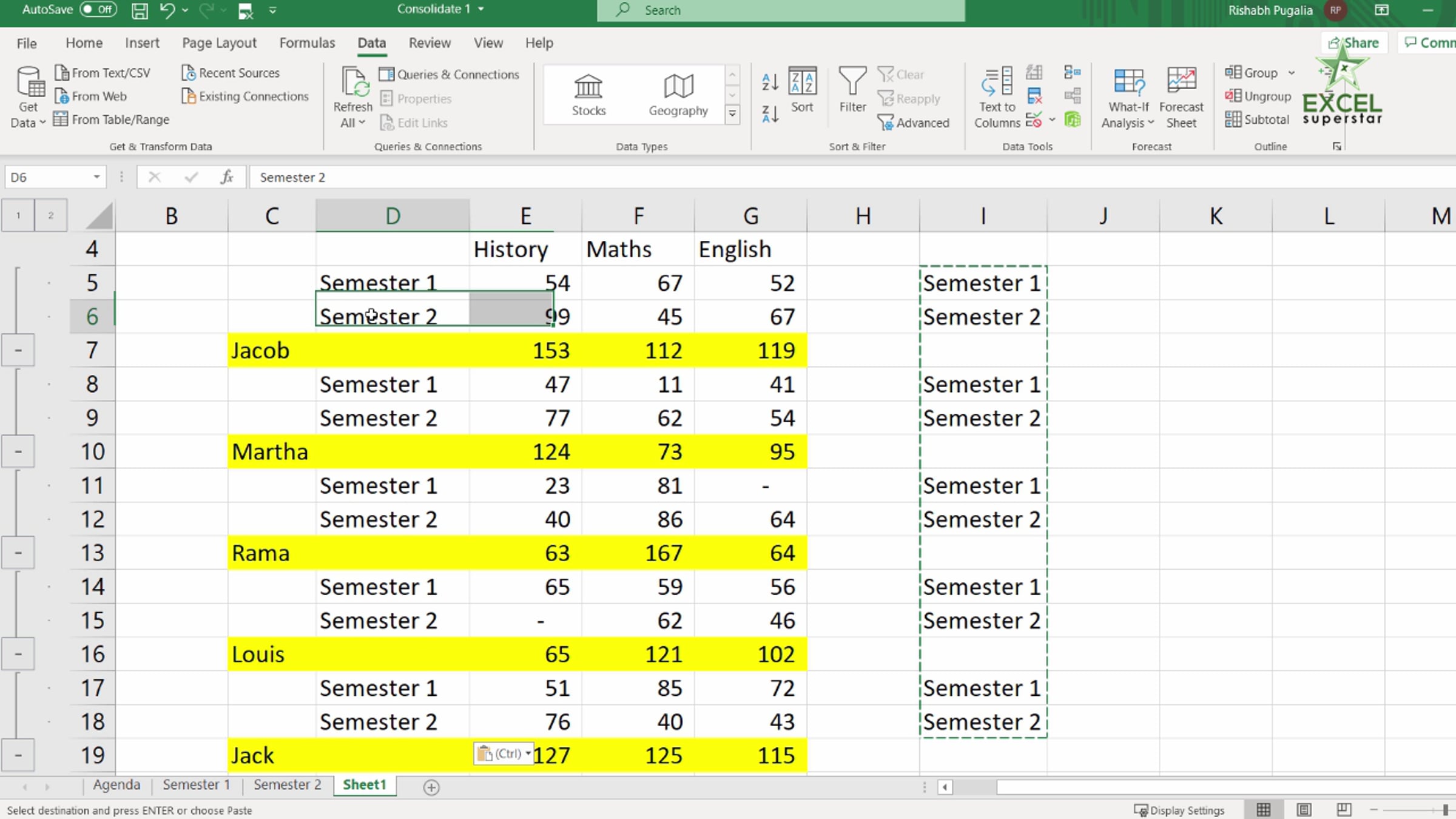
Task: Toggle the AutoSave switch
Action: tap(98, 10)
